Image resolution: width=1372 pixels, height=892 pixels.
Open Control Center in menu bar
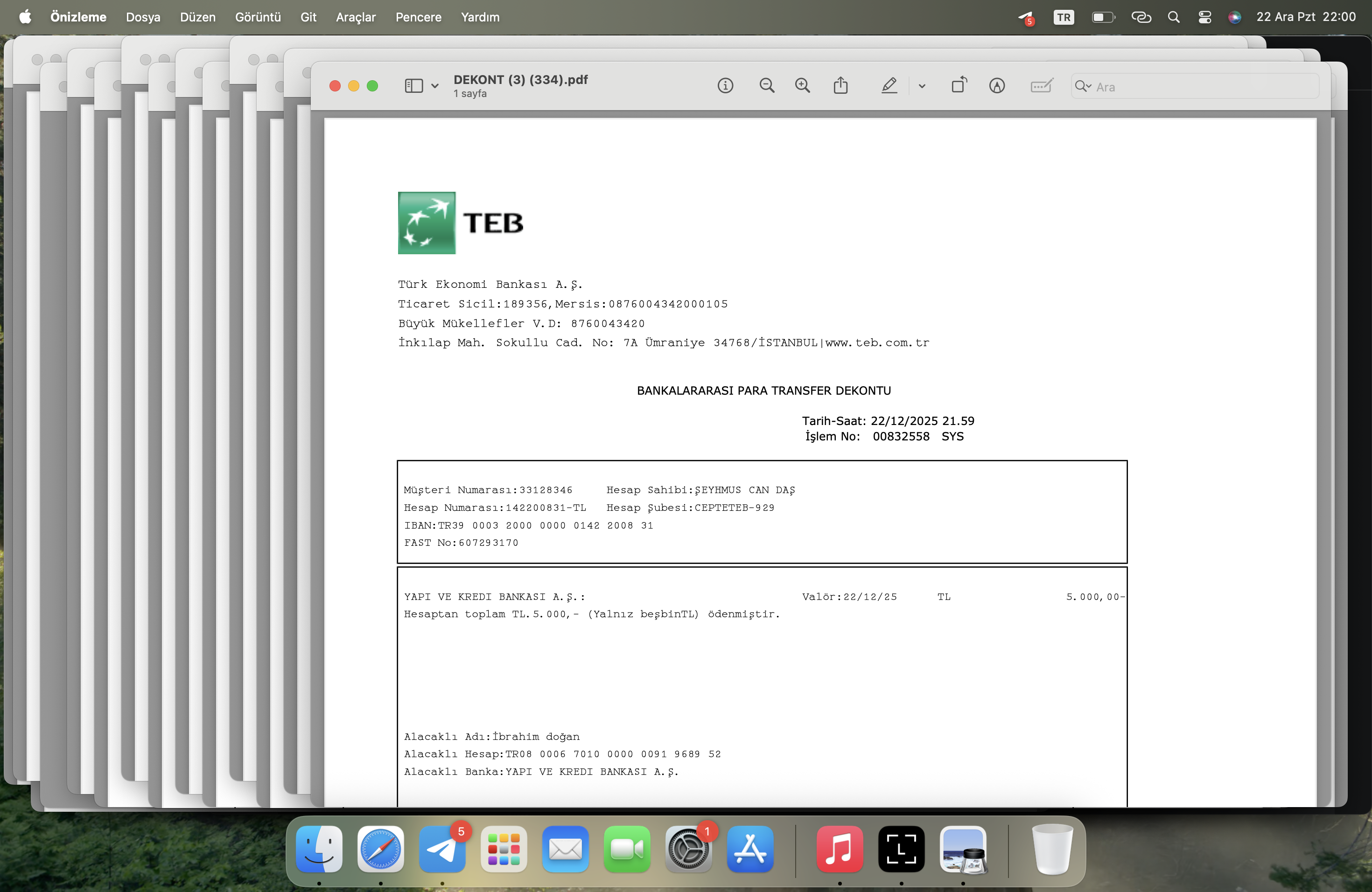pyautogui.click(x=1204, y=17)
